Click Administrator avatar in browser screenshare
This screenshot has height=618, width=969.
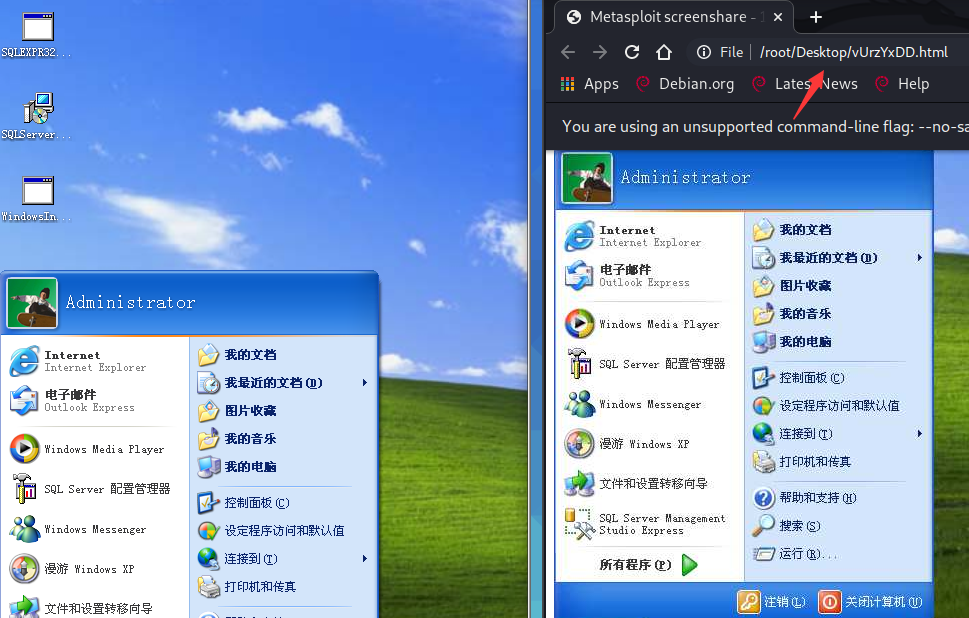click(x=586, y=178)
